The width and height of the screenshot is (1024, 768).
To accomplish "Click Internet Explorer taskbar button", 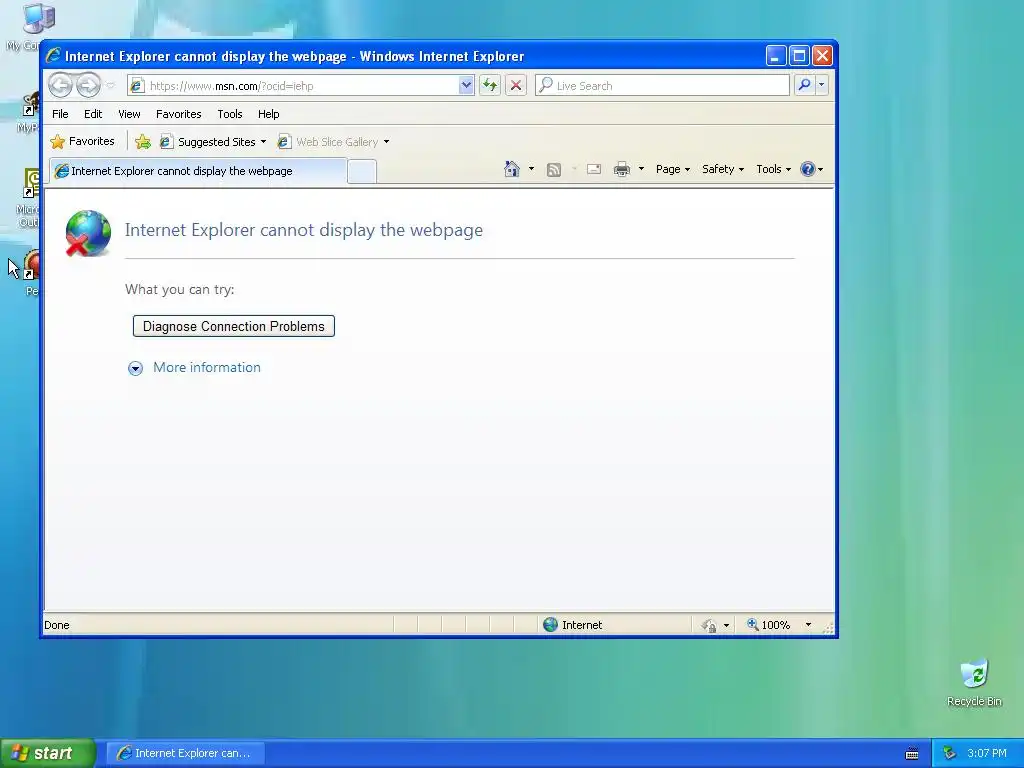I will [185, 753].
